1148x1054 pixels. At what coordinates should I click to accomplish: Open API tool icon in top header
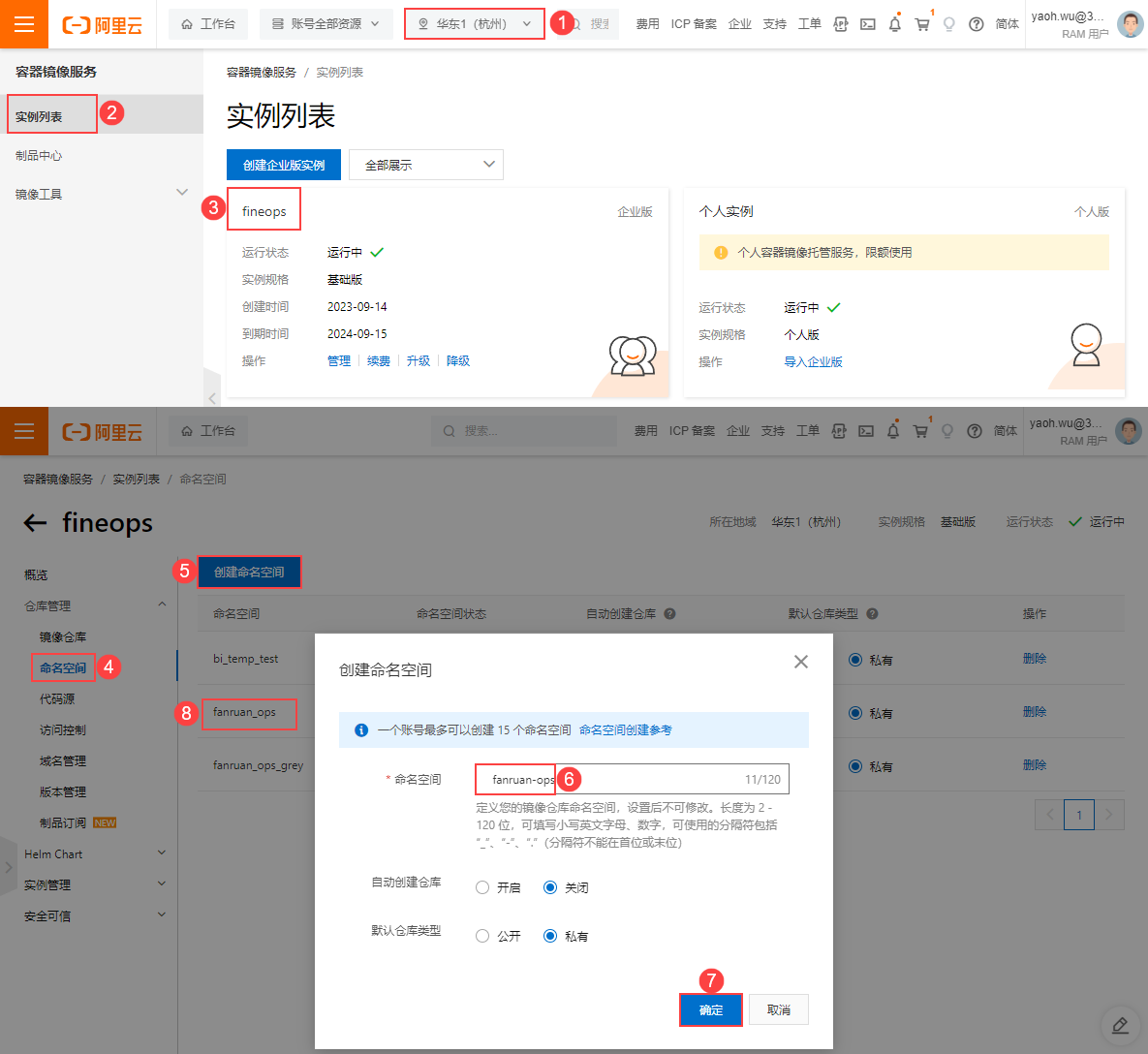[841, 24]
